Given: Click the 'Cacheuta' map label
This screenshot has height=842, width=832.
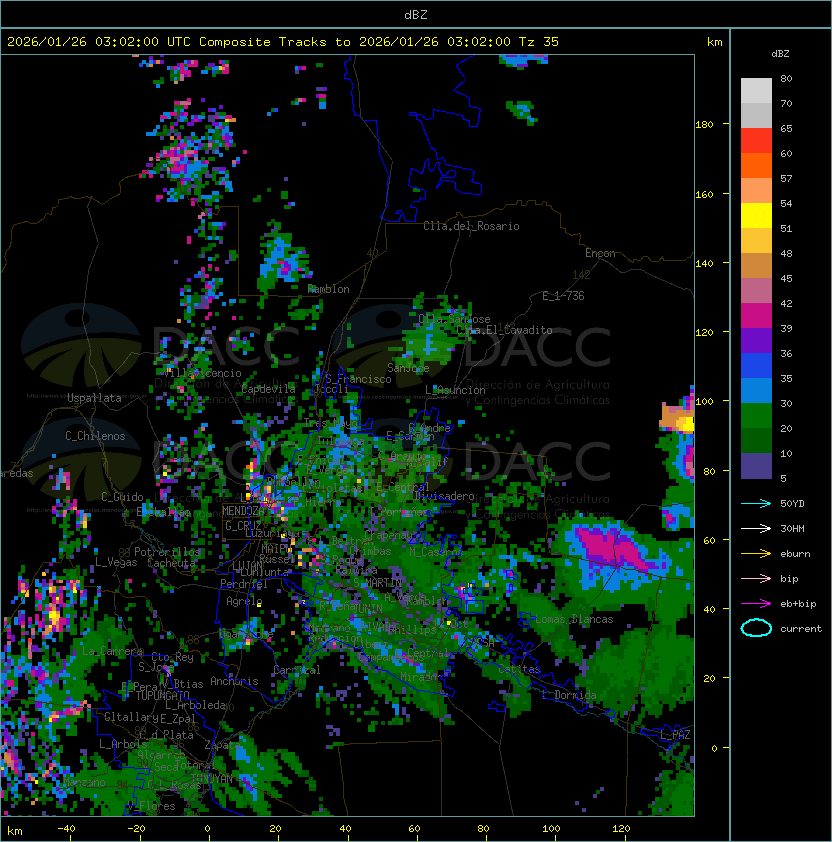Looking at the screenshot, I should coord(171,562).
